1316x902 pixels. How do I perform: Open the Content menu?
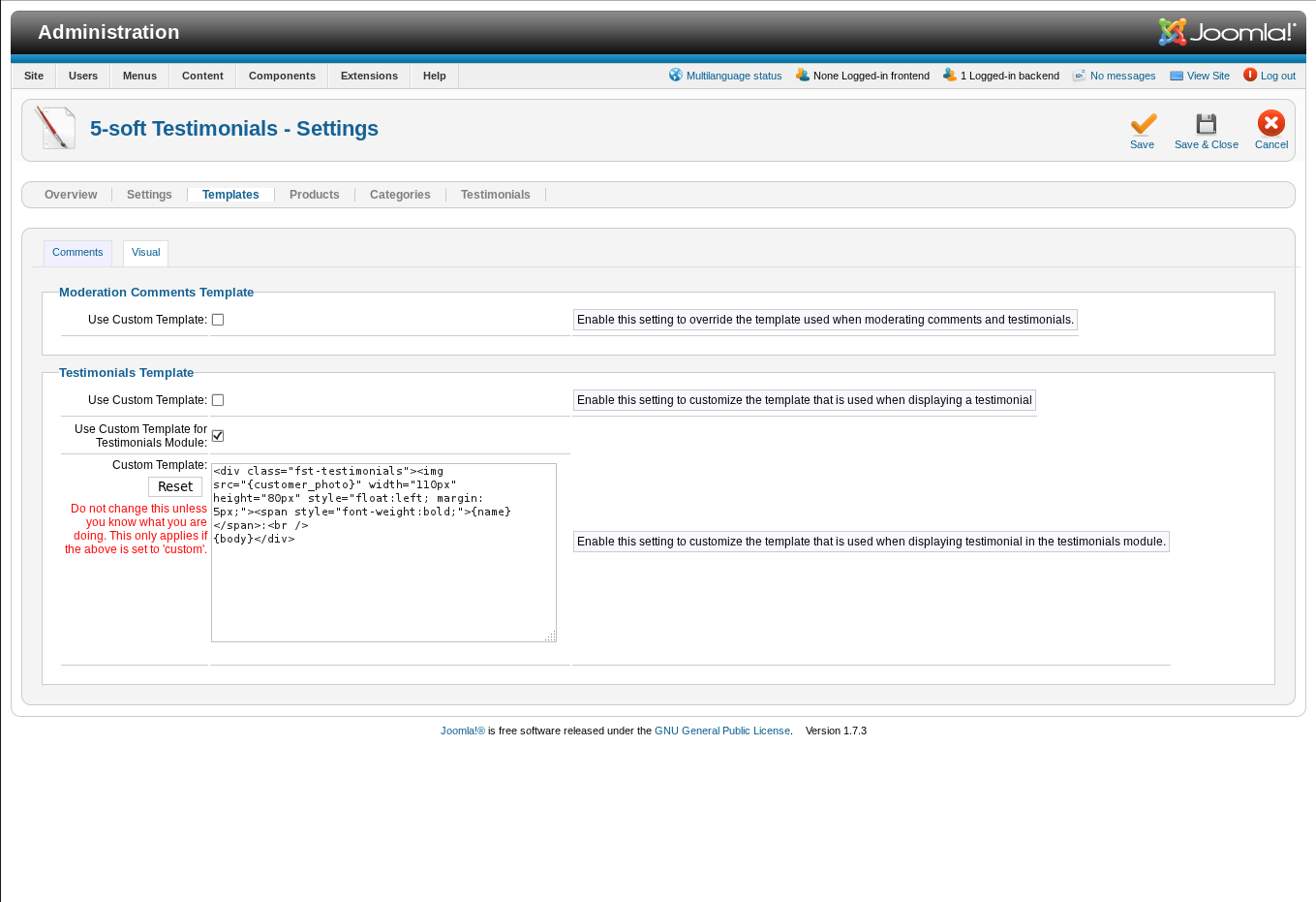click(202, 76)
